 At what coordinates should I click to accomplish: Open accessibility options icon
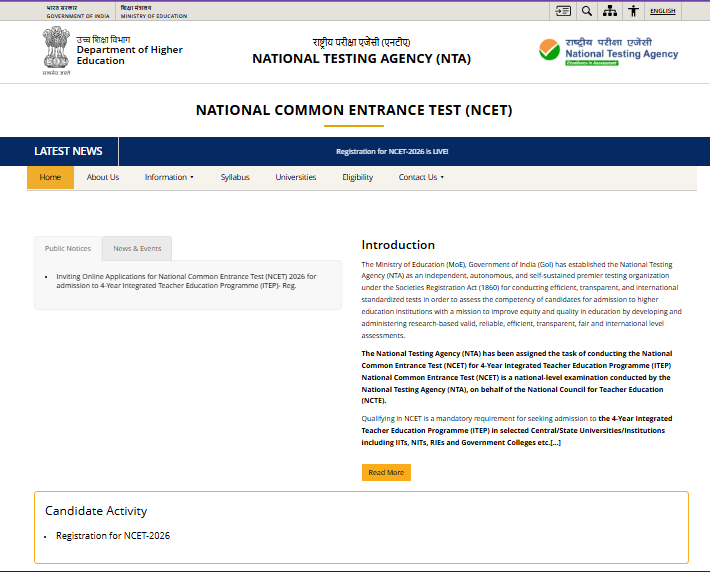pos(633,11)
